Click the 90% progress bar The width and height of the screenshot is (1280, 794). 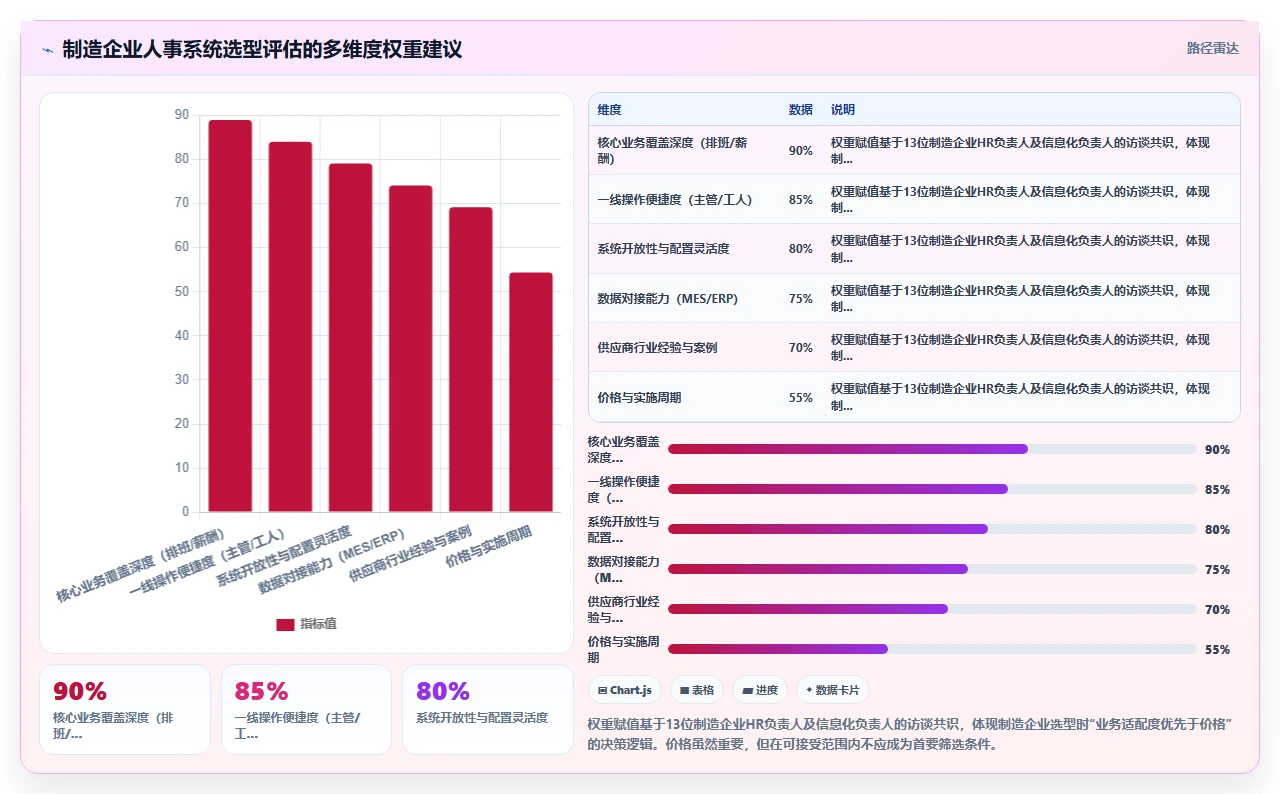[x=932, y=449]
